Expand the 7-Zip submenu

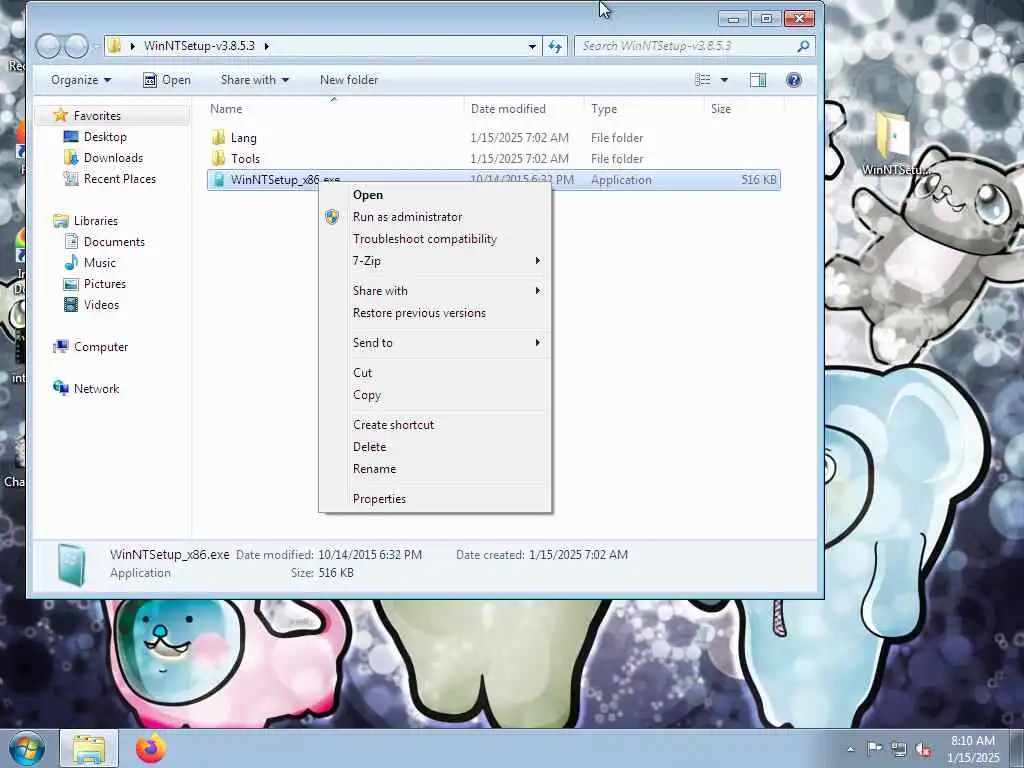tap(537, 261)
